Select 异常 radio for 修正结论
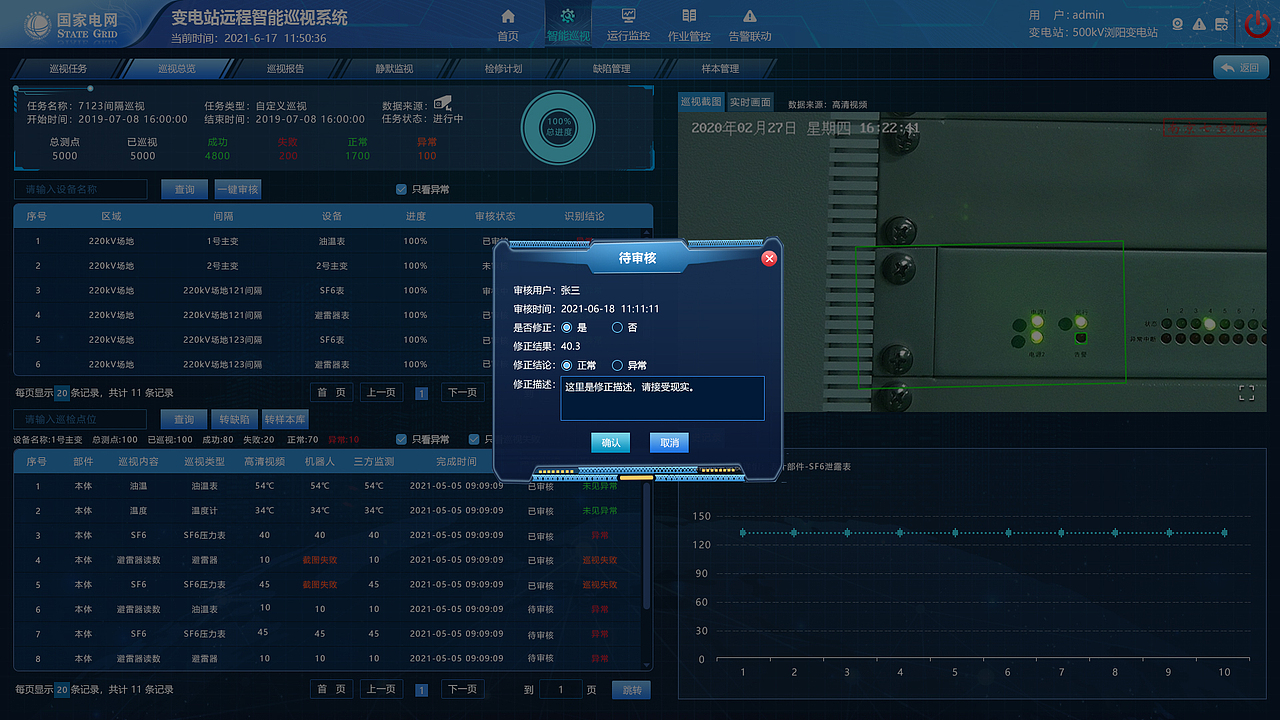 click(x=617, y=365)
